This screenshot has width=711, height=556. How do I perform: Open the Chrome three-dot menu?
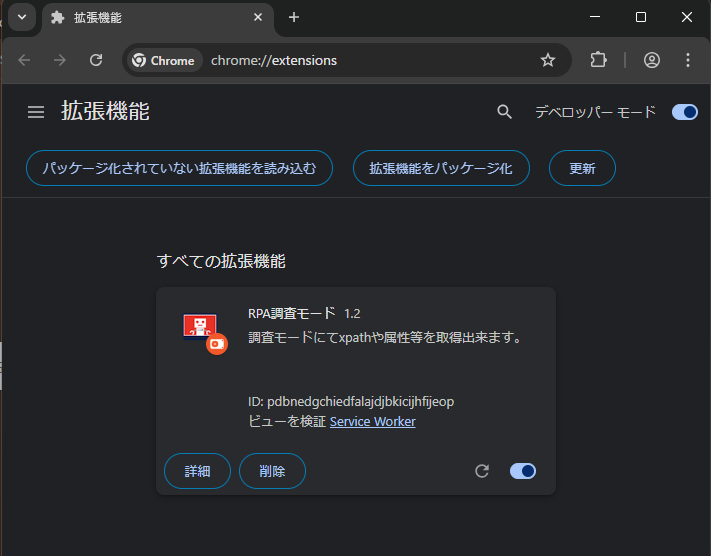688,60
